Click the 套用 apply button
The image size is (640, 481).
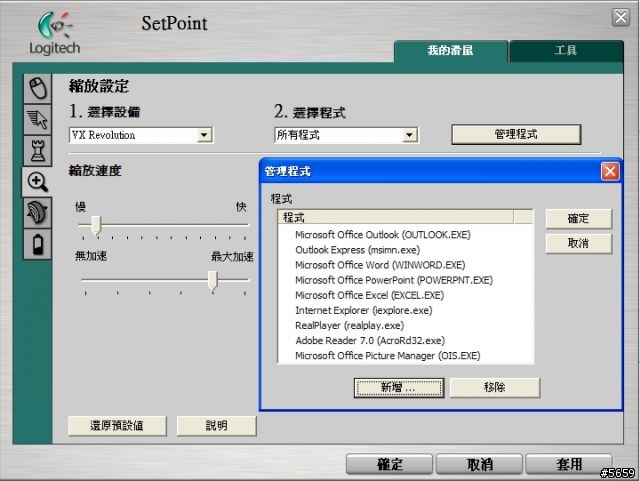569,464
